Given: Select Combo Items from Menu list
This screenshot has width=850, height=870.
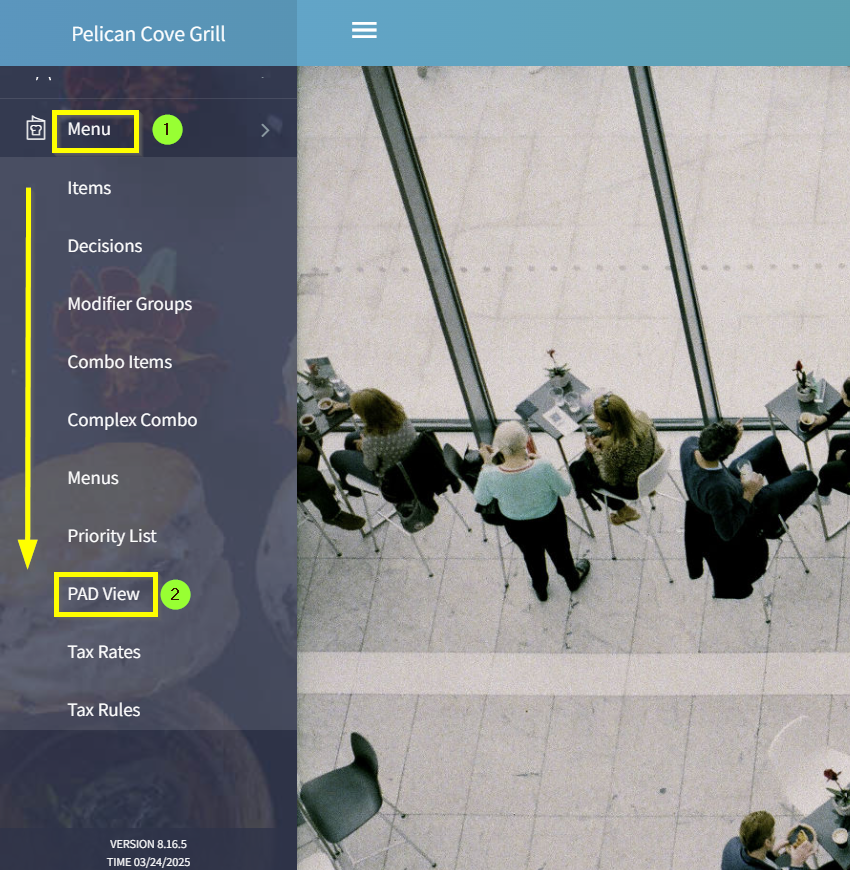Looking at the screenshot, I should 119,362.
